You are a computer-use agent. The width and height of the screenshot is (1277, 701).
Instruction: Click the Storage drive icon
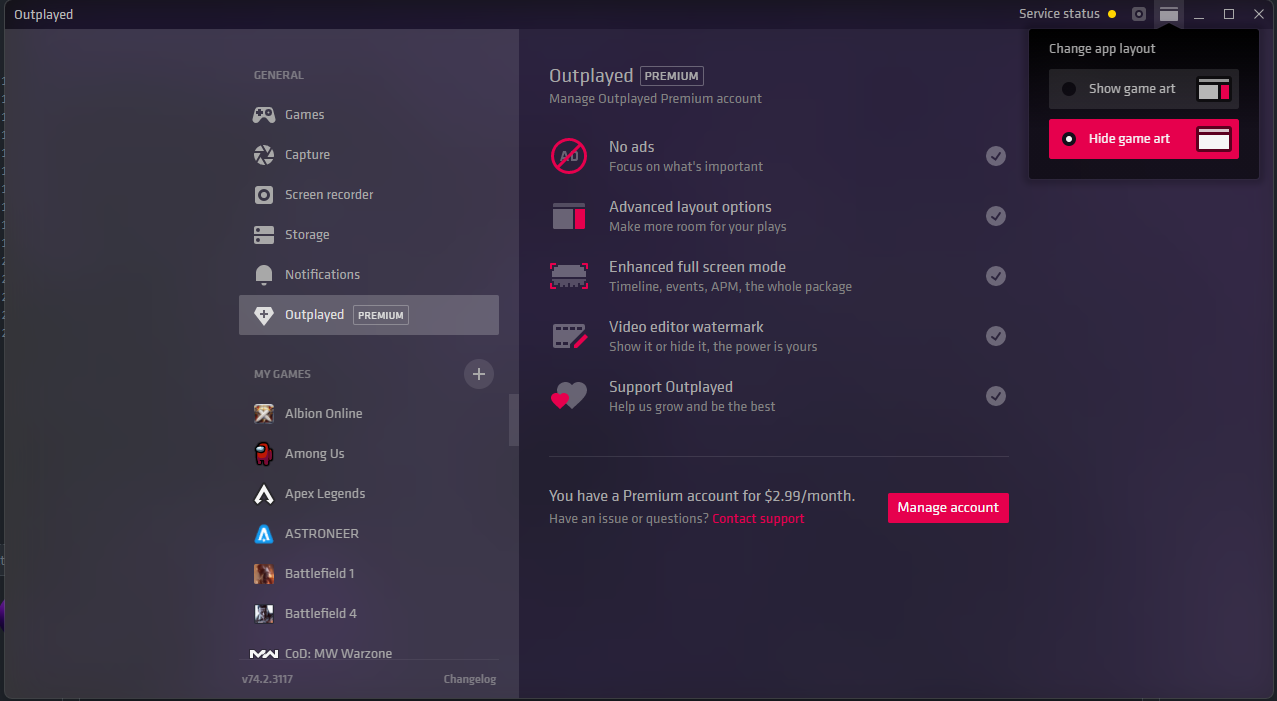point(264,235)
